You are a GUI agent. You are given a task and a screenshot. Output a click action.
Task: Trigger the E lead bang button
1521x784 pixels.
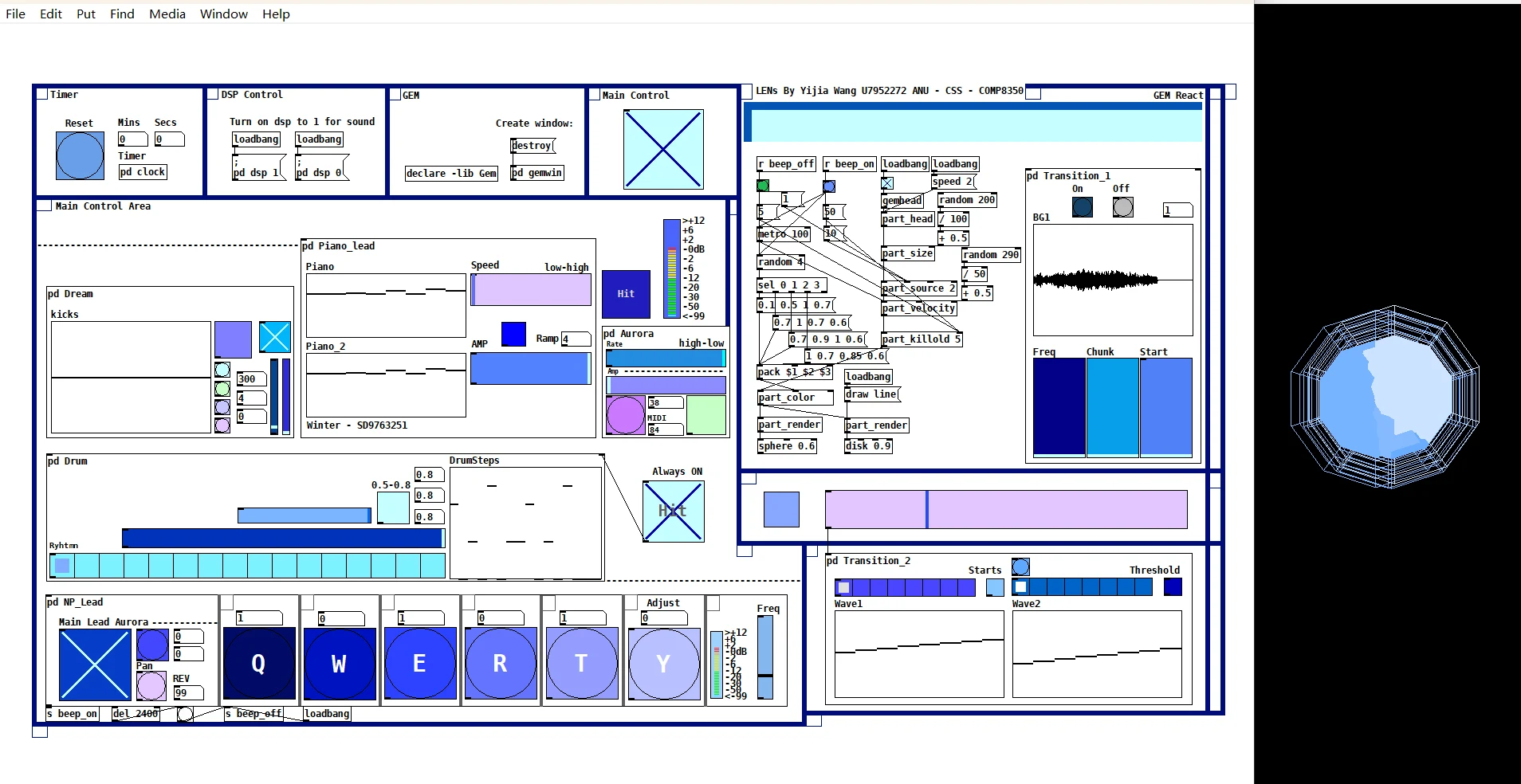pyautogui.click(x=420, y=664)
